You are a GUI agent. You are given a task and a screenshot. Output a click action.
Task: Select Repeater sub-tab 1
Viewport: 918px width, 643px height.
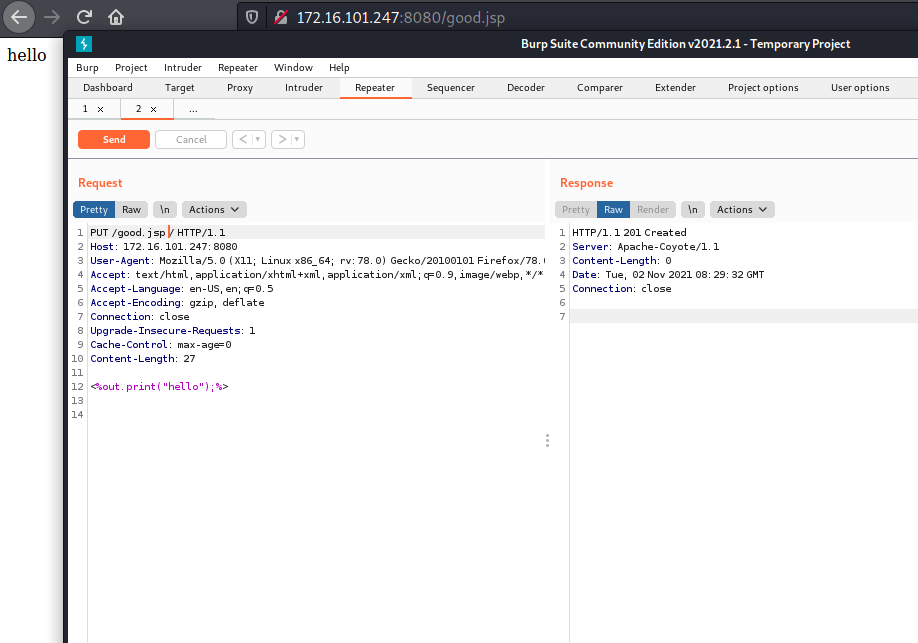click(85, 109)
